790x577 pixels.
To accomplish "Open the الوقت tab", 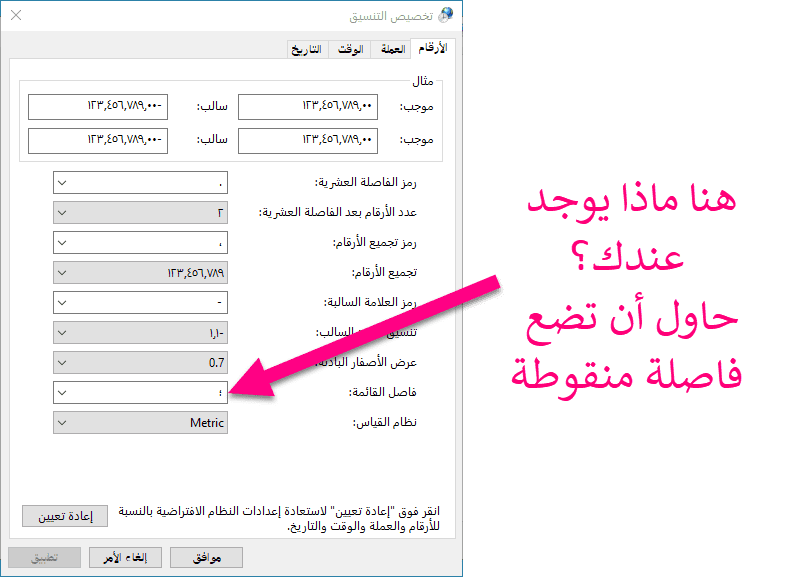I will click(x=350, y=49).
